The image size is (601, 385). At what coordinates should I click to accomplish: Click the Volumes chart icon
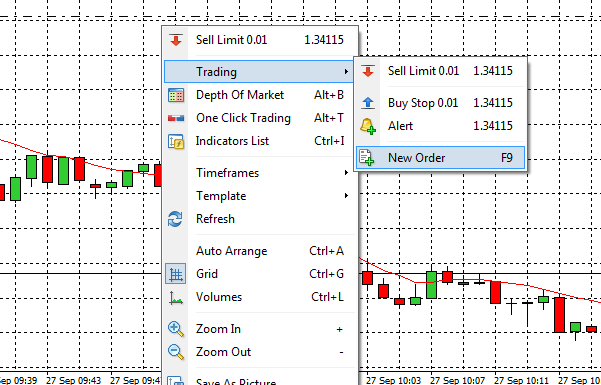click(176, 297)
